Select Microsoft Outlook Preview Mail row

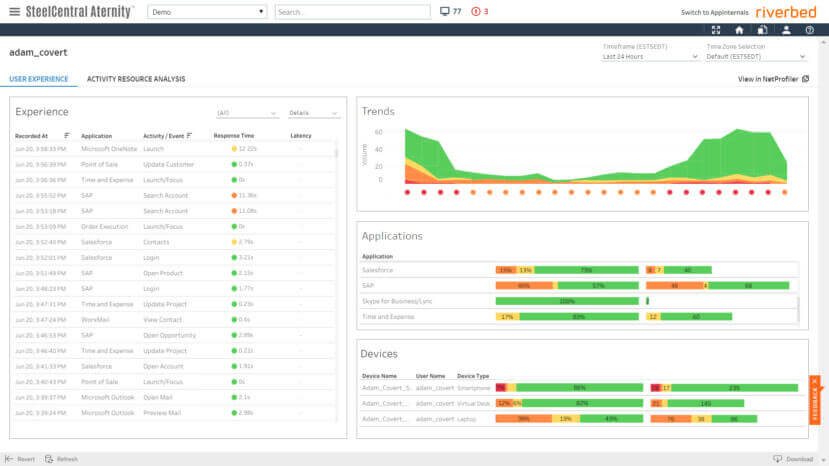pyautogui.click(x=174, y=413)
